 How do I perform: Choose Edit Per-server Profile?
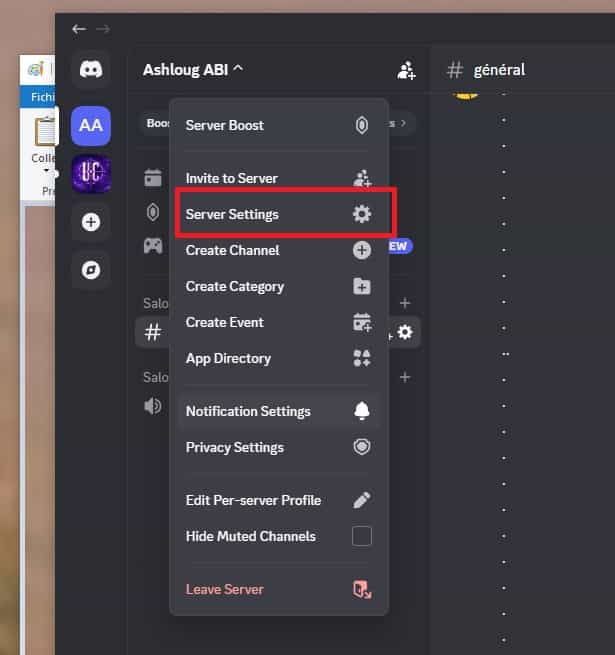coord(279,500)
